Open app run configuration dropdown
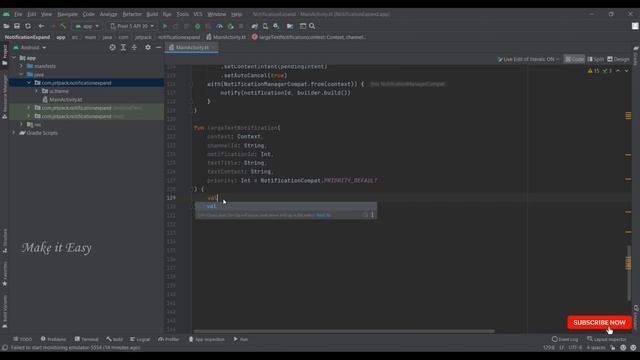This screenshot has width=640, height=360. tap(87, 26)
